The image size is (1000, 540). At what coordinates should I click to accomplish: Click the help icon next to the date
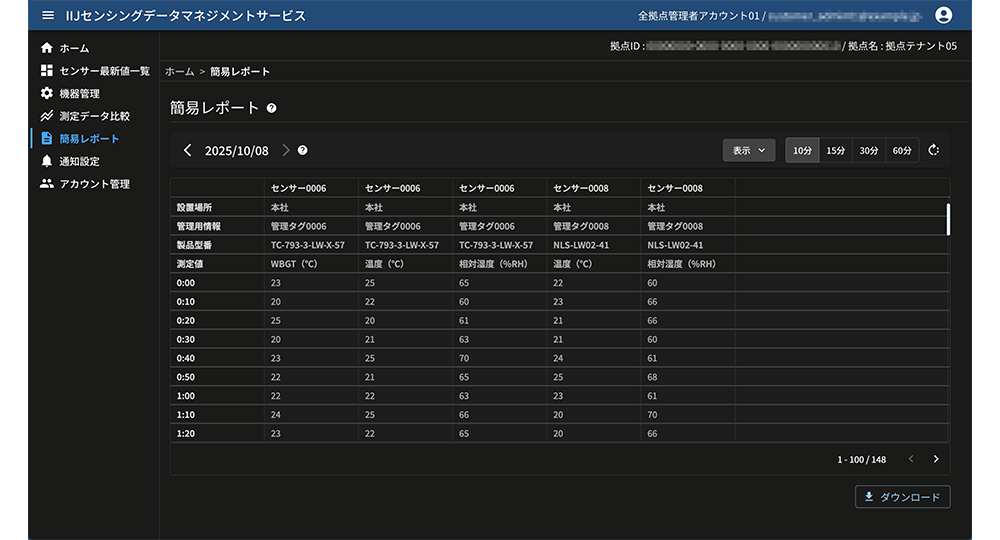tap(303, 150)
